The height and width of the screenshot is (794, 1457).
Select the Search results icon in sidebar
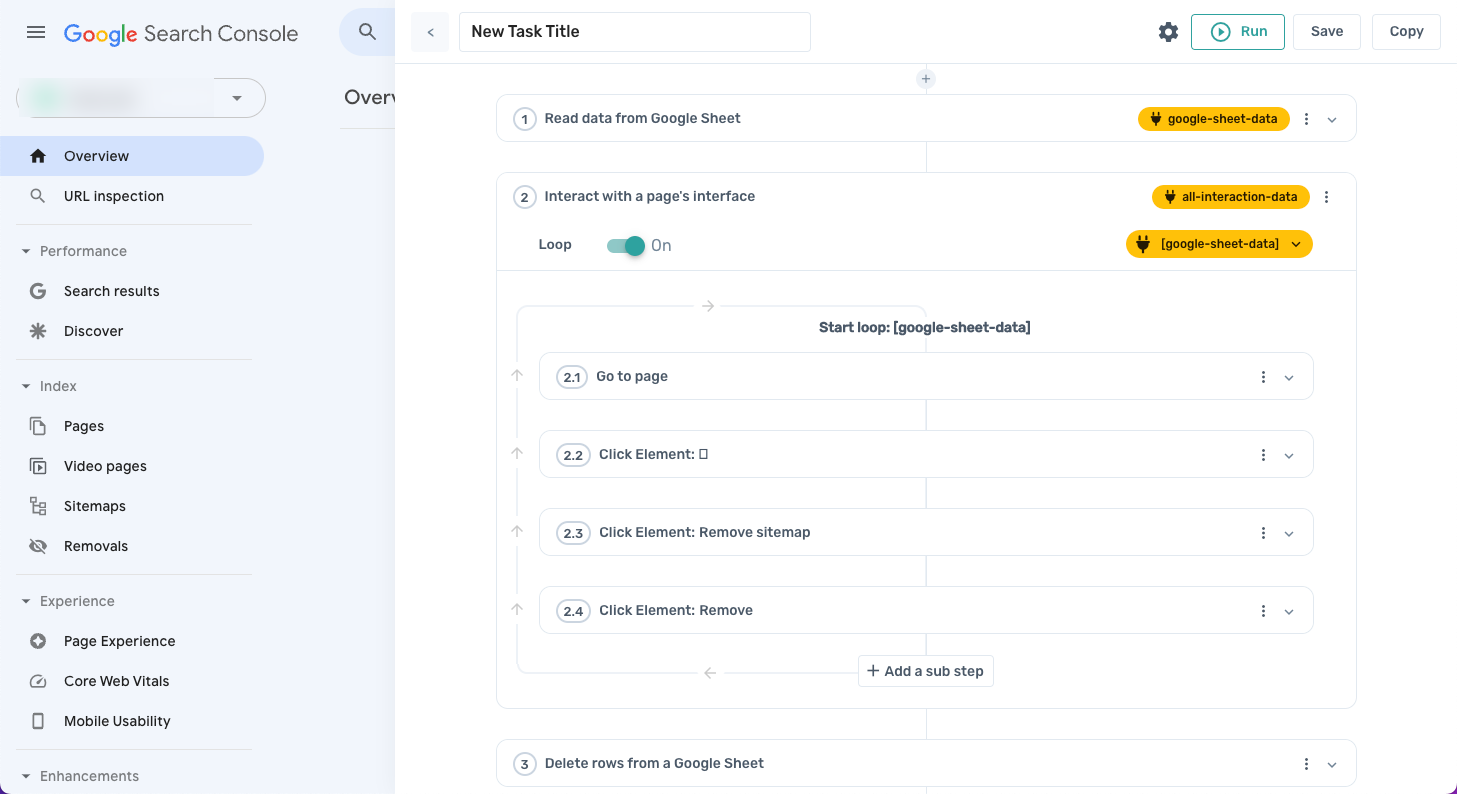coord(37,291)
